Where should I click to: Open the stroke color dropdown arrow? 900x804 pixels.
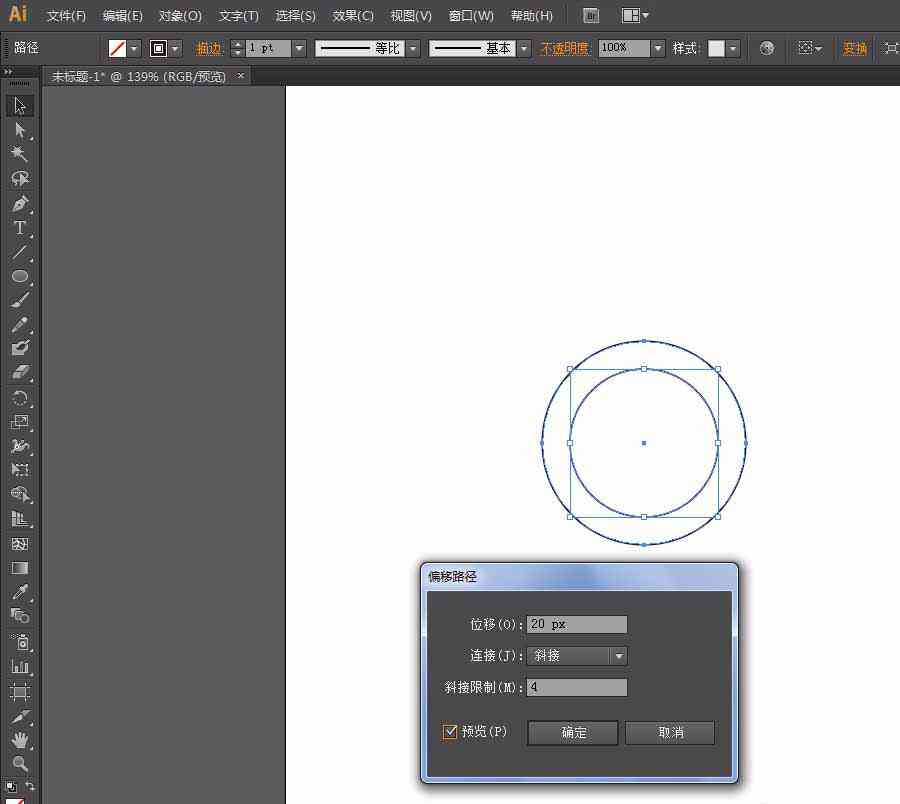(175, 49)
